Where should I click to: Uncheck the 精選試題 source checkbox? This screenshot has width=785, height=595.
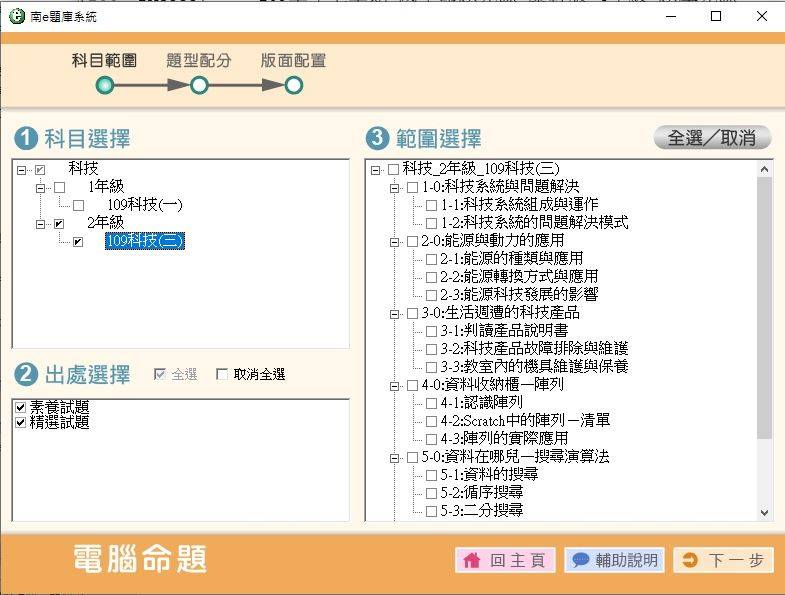click(21, 423)
